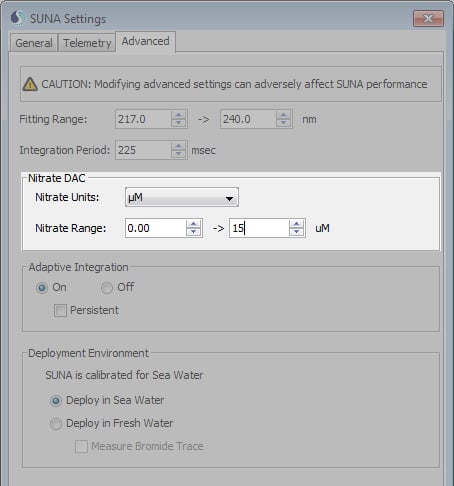This screenshot has height=486, width=454.
Task: Open the Nitrate Units dropdown
Action: coord(182,197)
